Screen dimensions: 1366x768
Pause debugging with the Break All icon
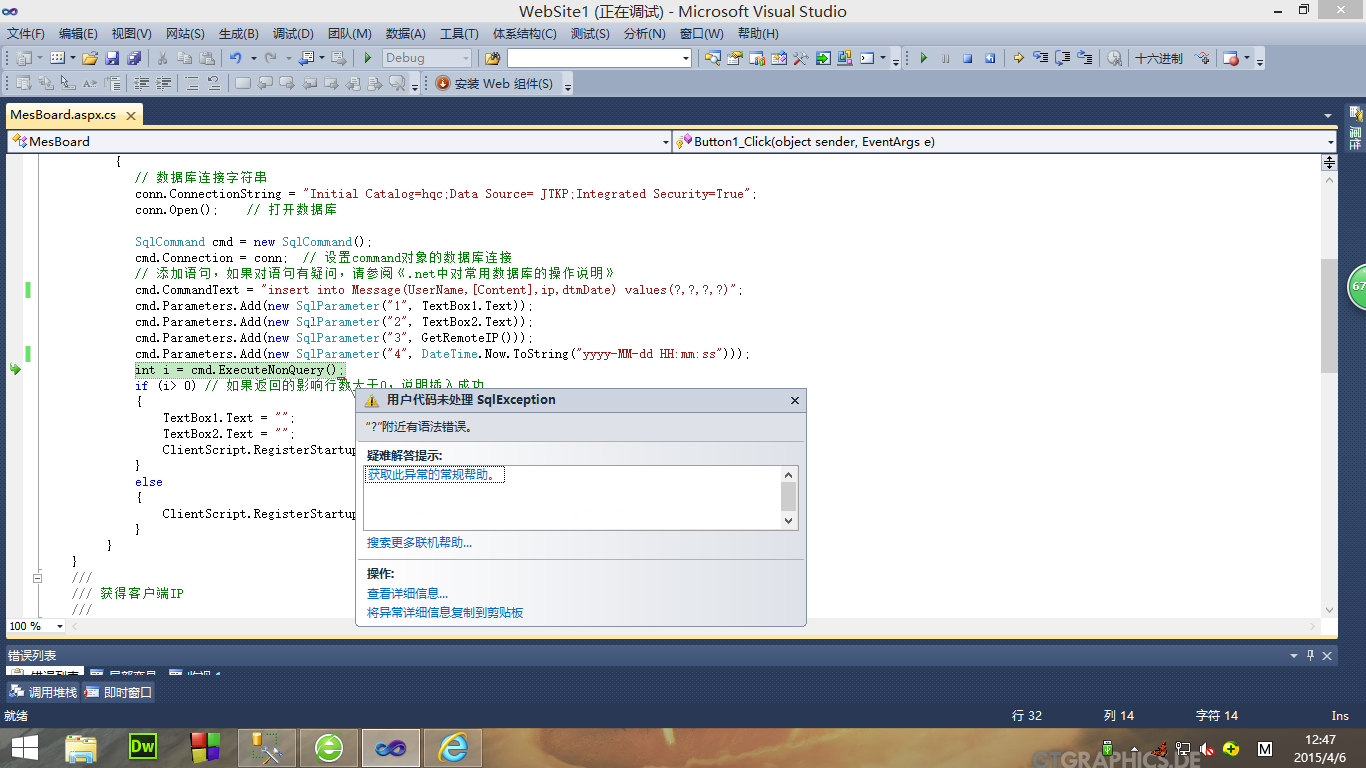pos(945,58)
